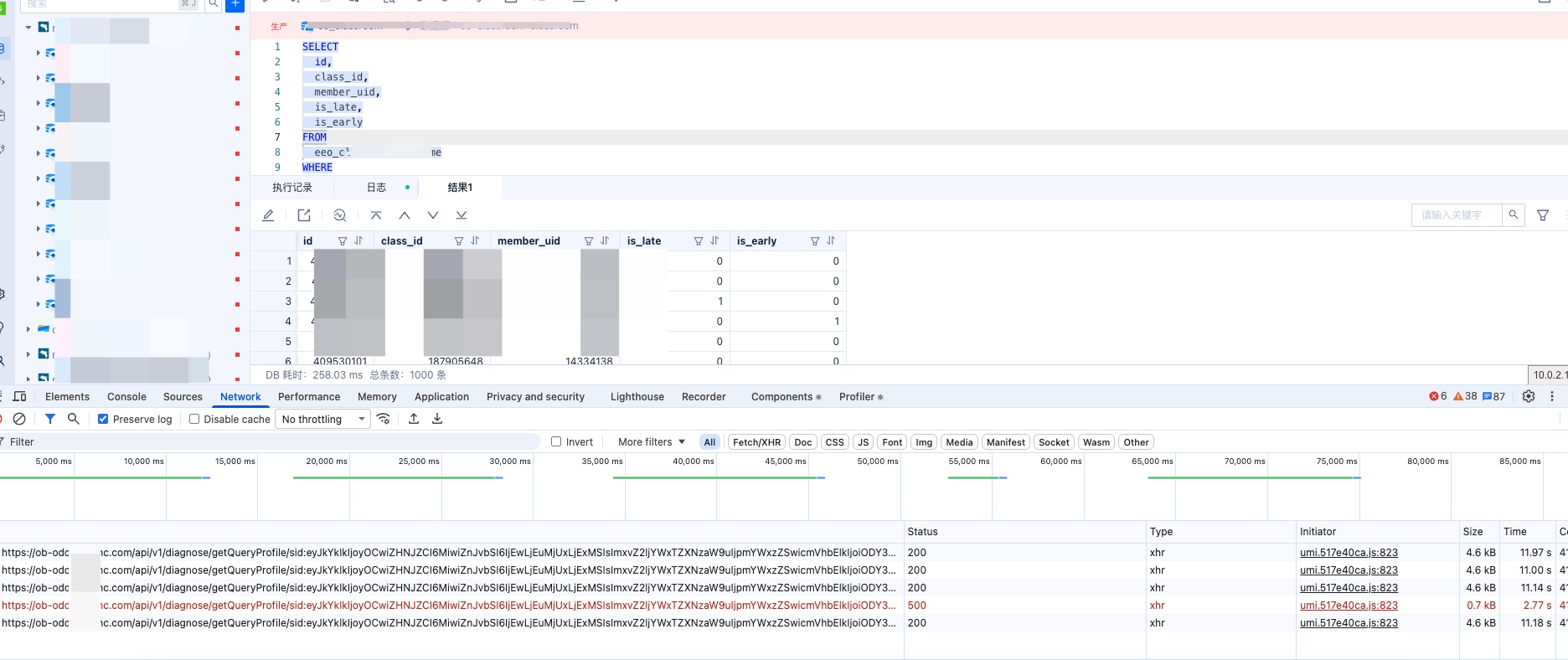Screen dimensions: 1568x660
Task: Click the export results icon
Action: [304, 215]
